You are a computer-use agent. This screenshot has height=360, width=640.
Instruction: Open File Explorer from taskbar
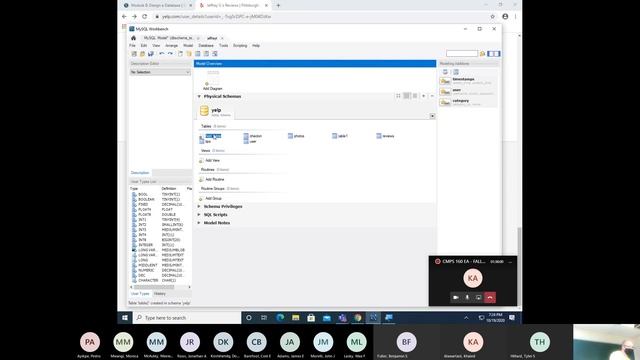pos(296,318)
